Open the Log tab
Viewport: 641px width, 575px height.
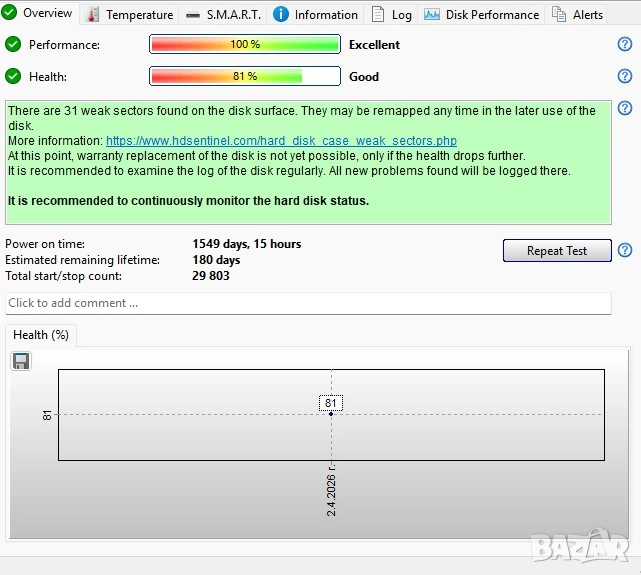[392, 15]
